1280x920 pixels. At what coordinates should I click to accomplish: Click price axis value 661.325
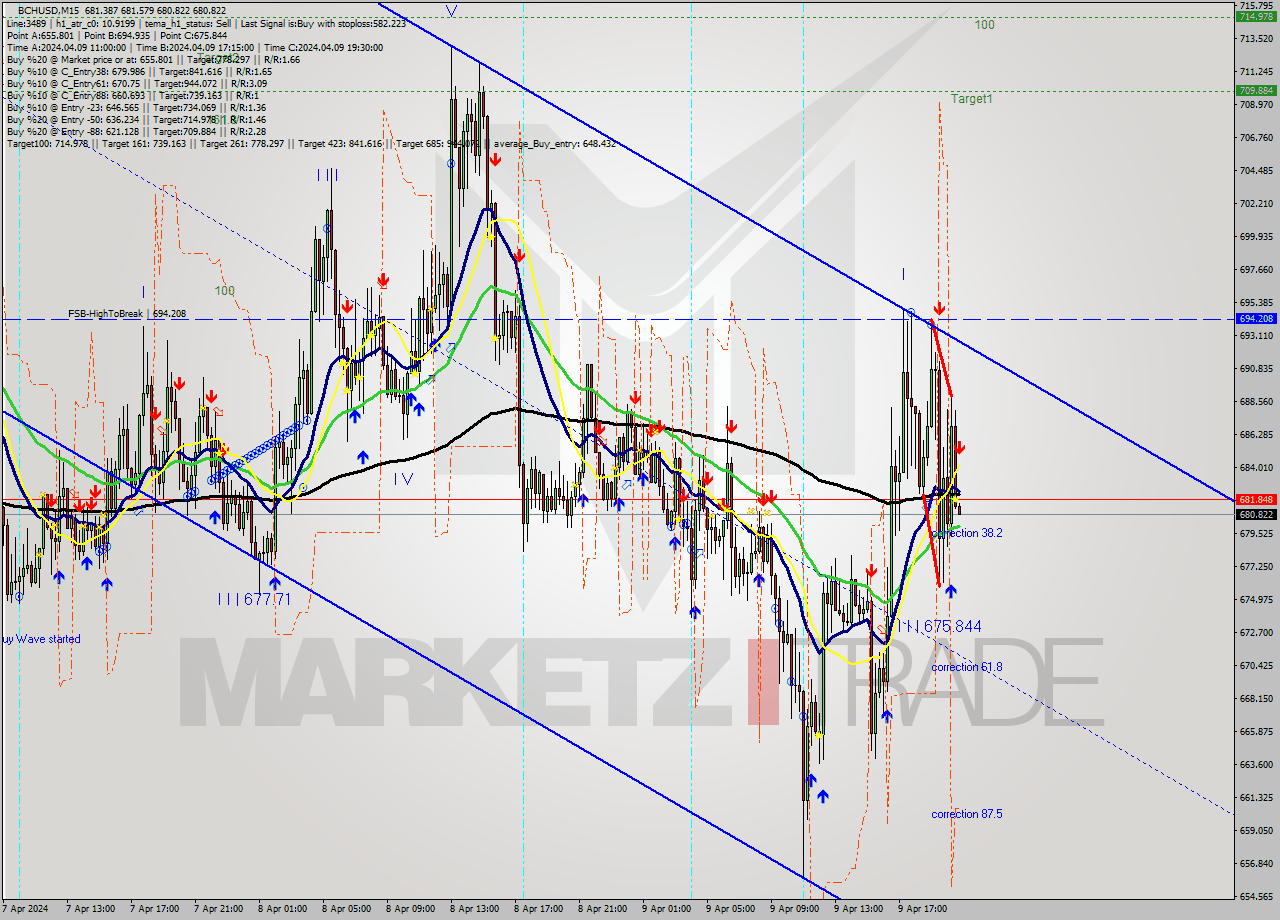[x=1256, y=797]
